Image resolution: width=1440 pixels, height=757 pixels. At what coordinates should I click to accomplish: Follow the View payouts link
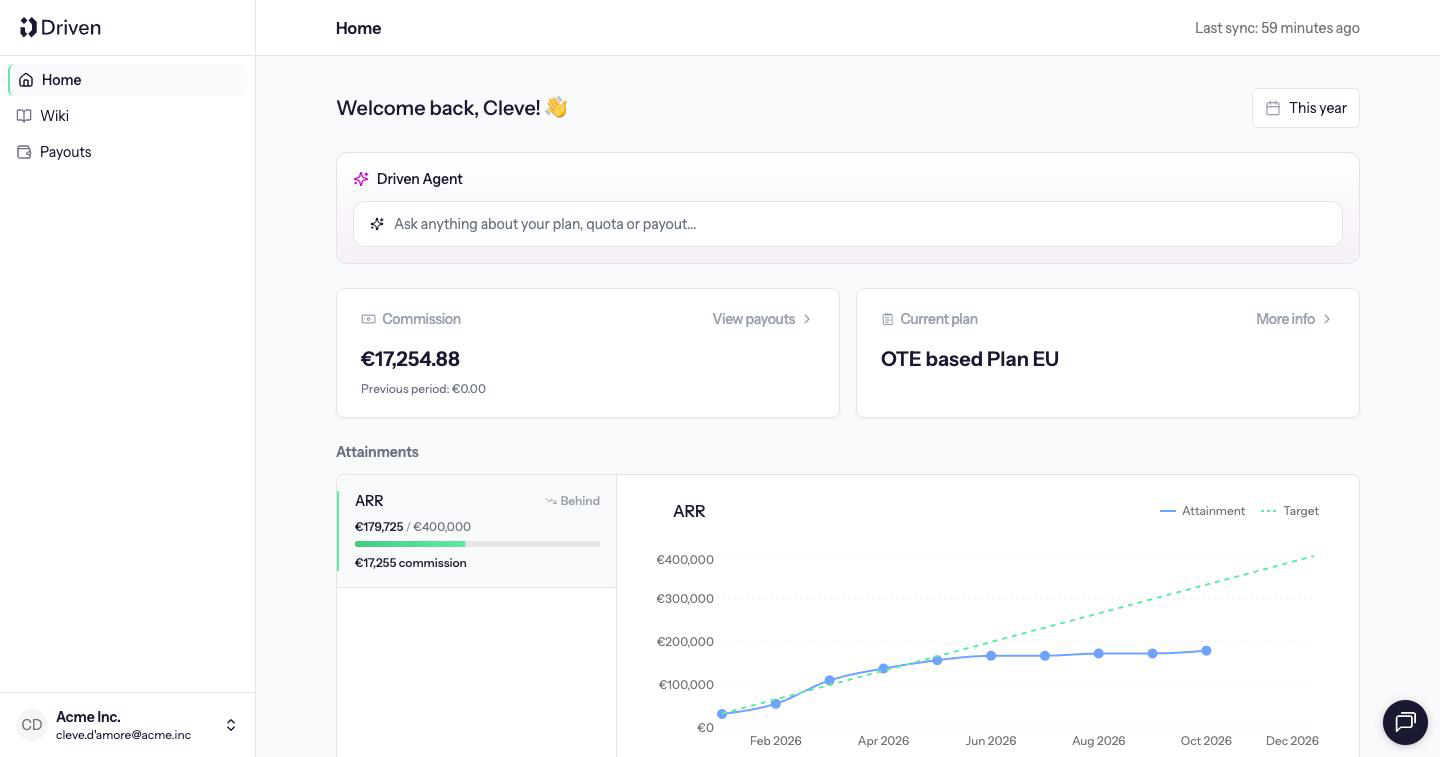pos(762,319)
